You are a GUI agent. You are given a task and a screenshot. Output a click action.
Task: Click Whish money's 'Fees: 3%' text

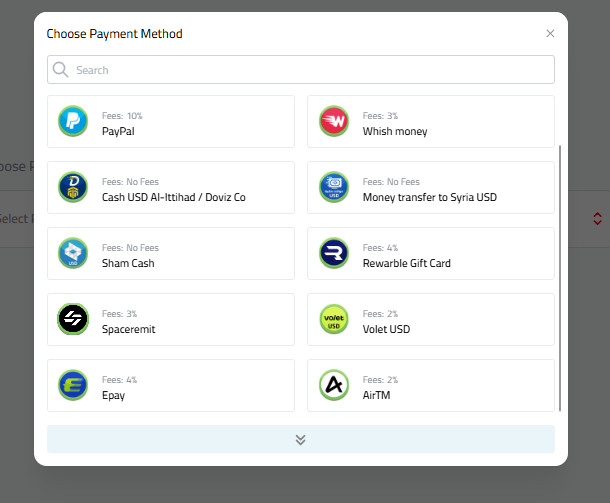(x=380, y=116)
